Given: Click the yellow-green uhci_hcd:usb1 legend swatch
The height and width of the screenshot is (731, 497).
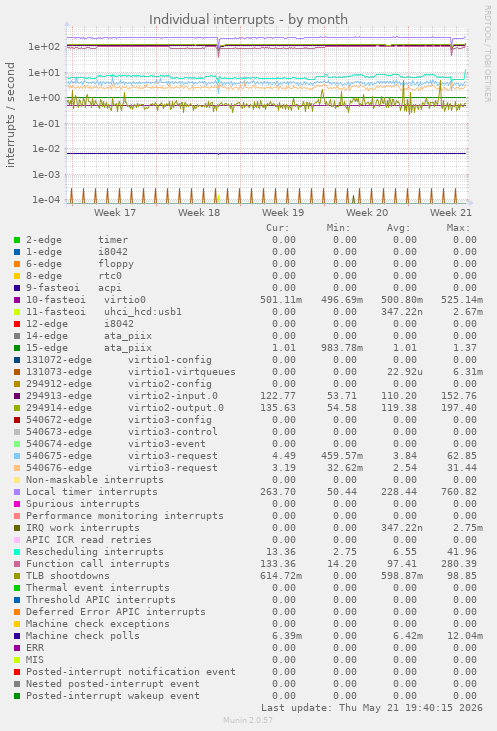Looking at the screenshot, I should click(x=17, y=312).
